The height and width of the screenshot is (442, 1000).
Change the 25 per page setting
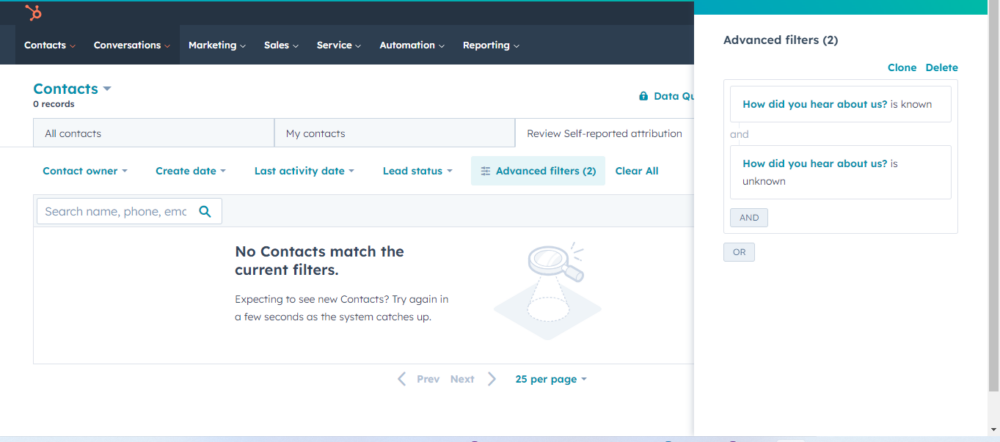pos(551,379)
